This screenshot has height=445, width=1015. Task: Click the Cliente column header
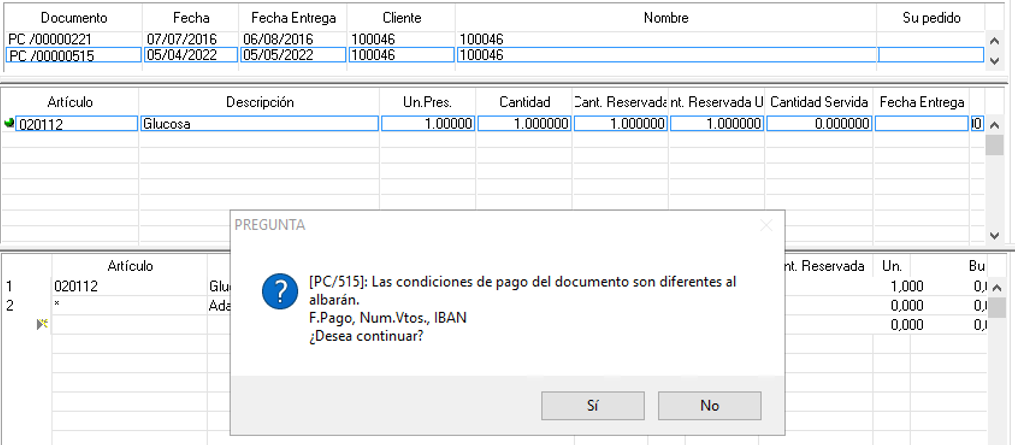401,18
